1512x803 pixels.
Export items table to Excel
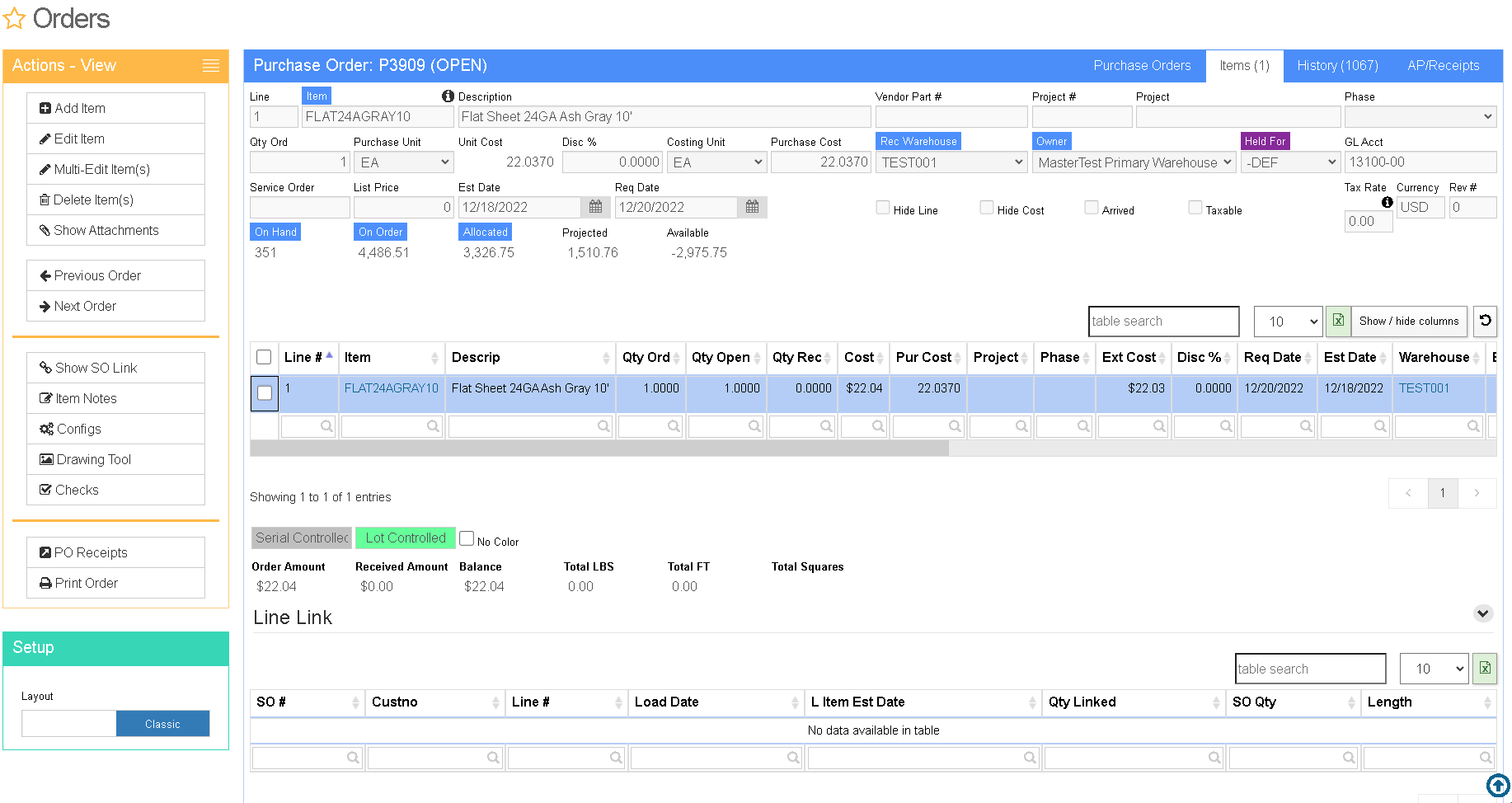coord(1338,321)
